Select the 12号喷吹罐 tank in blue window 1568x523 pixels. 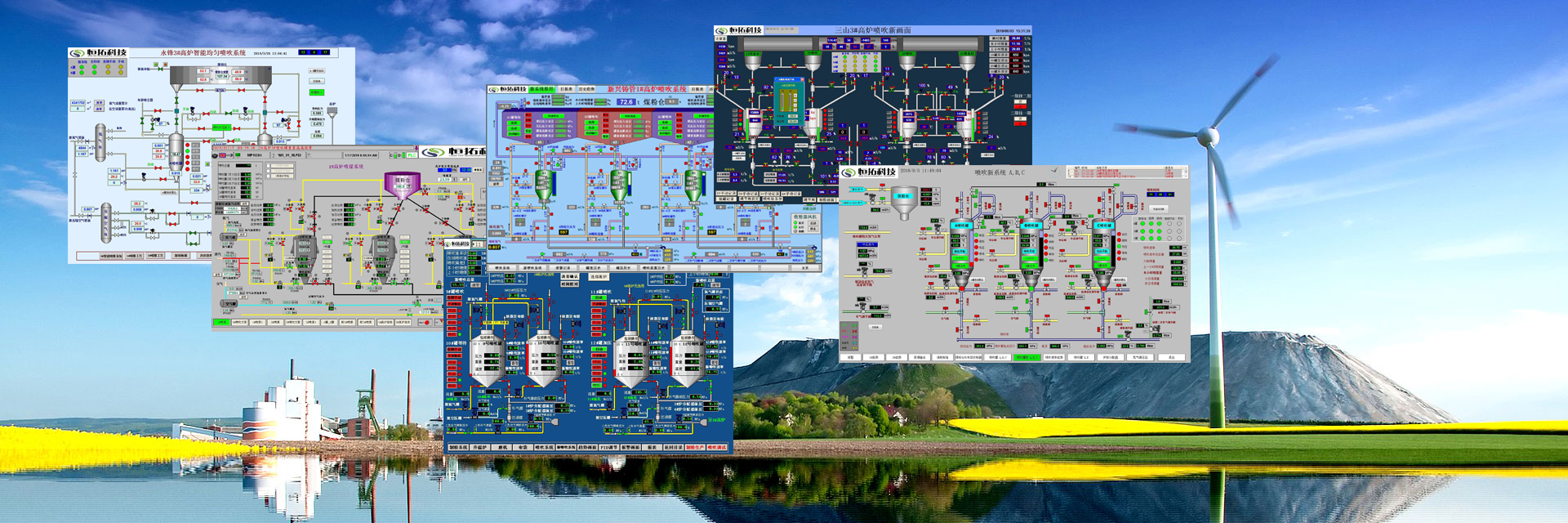(x=688, y=358)
